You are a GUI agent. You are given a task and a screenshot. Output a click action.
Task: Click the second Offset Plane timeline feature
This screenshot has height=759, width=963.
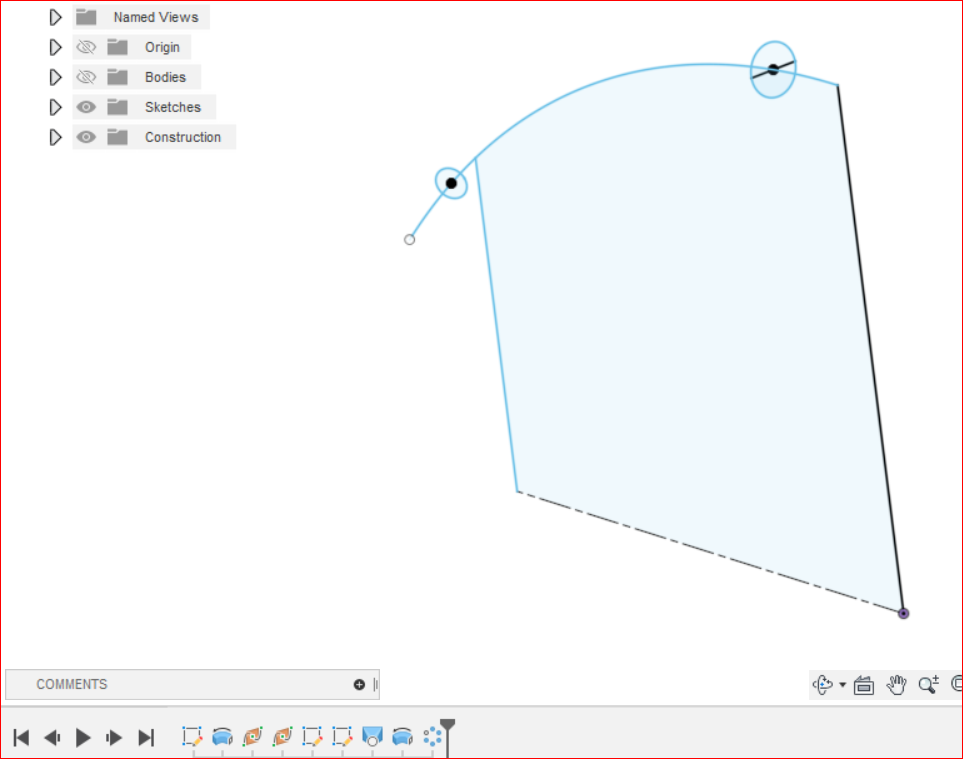[x=282, y=737]
